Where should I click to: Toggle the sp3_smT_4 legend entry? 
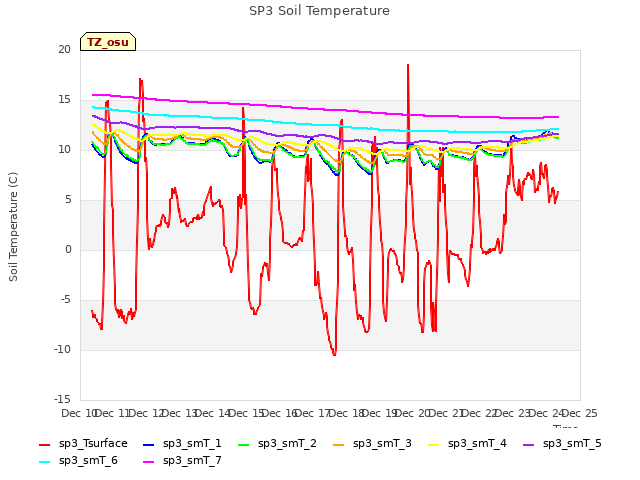pos(467,444)
